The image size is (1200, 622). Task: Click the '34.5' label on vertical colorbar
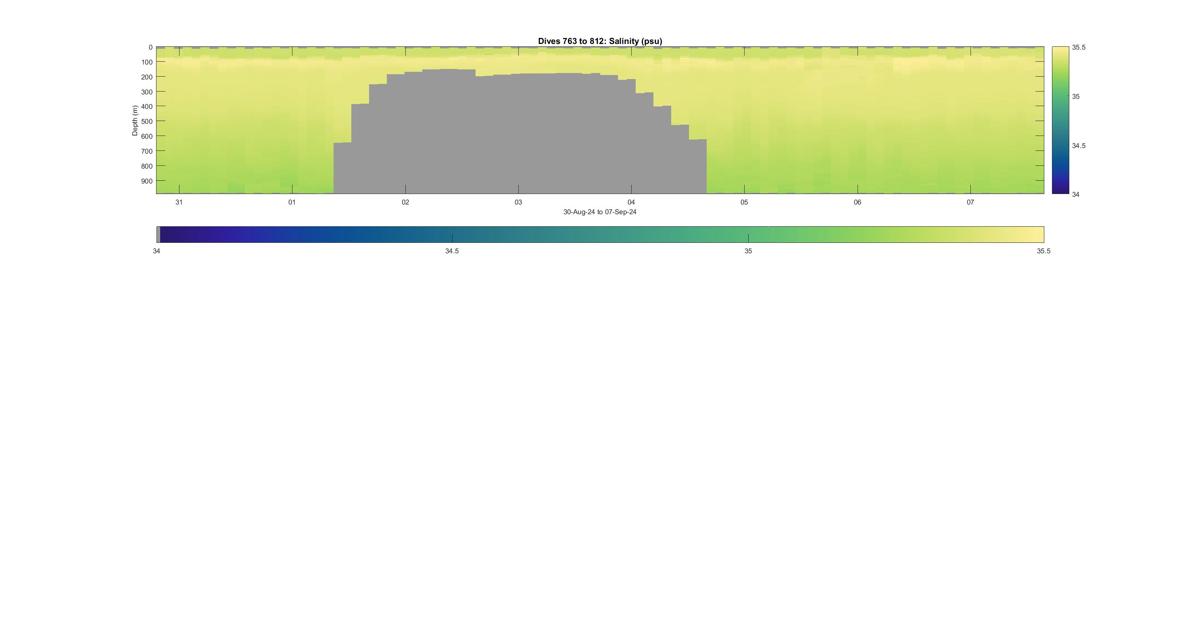(1079, 145)
